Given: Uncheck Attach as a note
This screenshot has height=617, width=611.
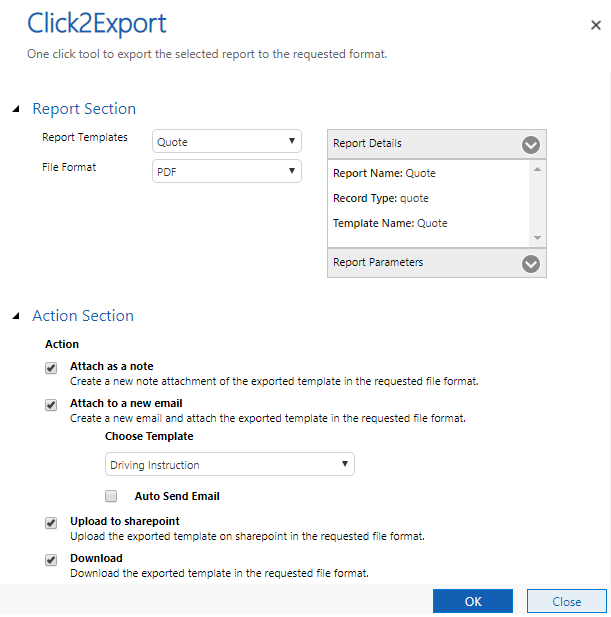Looking at the screenshot, I should (51, 368).
